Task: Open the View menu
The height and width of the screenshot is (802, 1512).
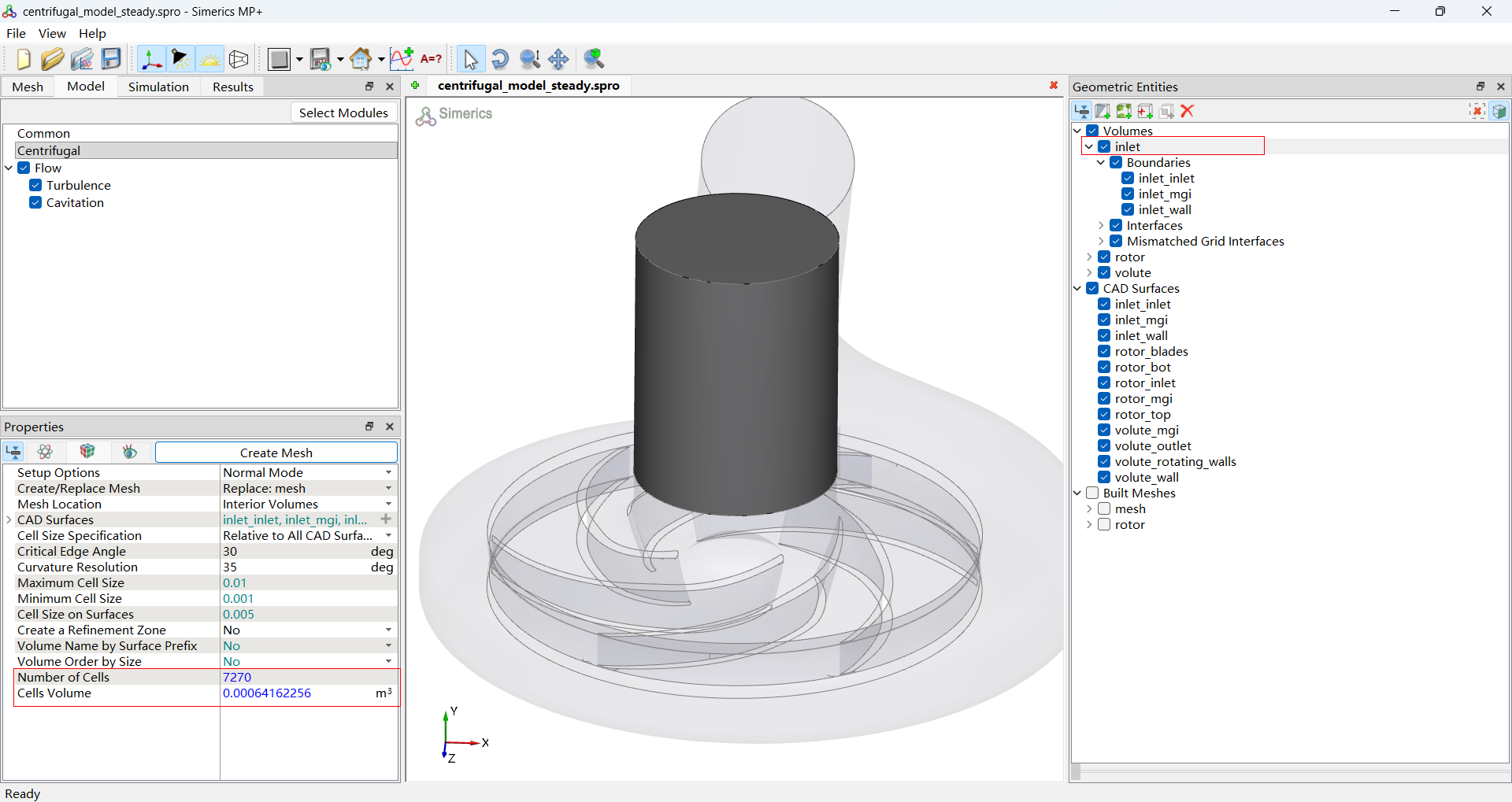Action: tap(52, 33)
